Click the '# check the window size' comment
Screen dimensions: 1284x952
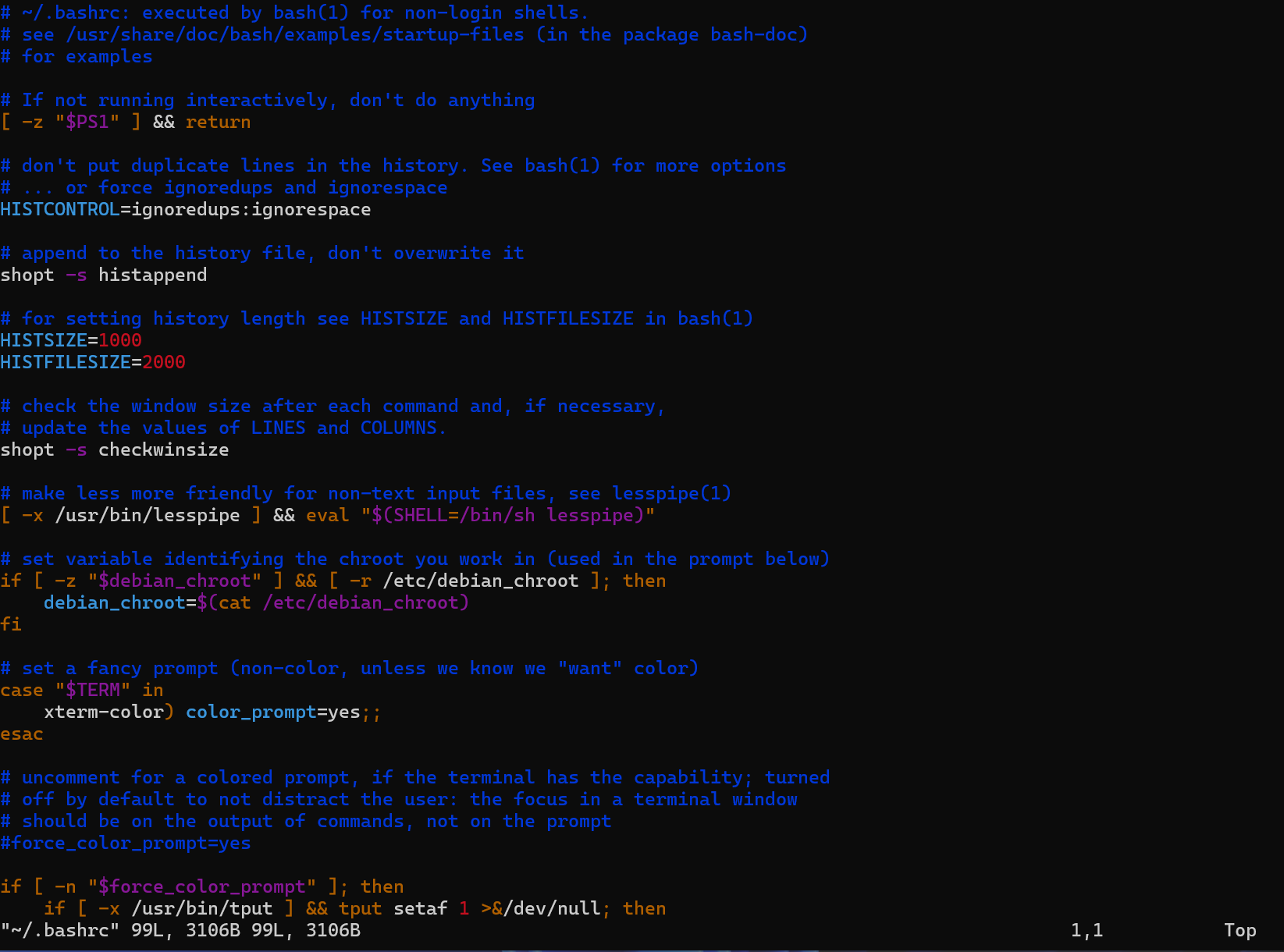(333, 406)
